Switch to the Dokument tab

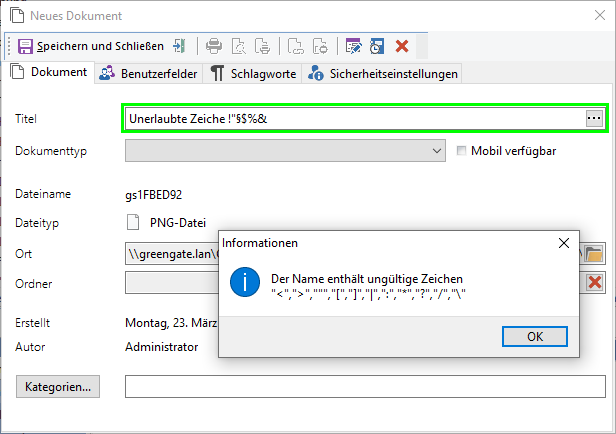point(49,72)
